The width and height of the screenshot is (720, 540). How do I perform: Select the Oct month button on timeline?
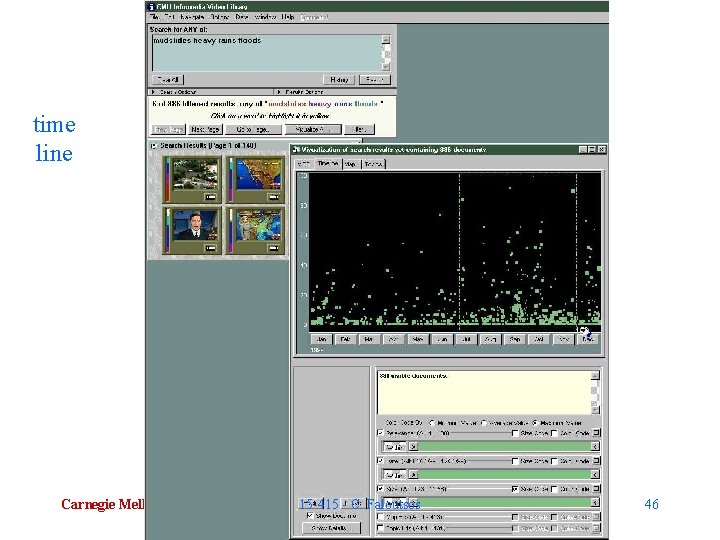[x=539, y=339]
